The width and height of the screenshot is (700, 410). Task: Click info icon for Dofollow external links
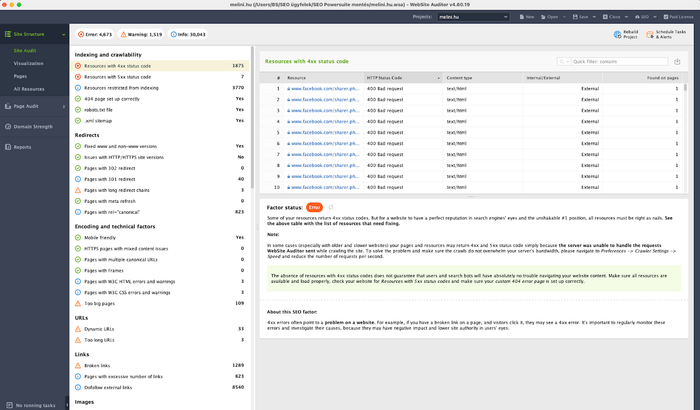tap(78, 387)
